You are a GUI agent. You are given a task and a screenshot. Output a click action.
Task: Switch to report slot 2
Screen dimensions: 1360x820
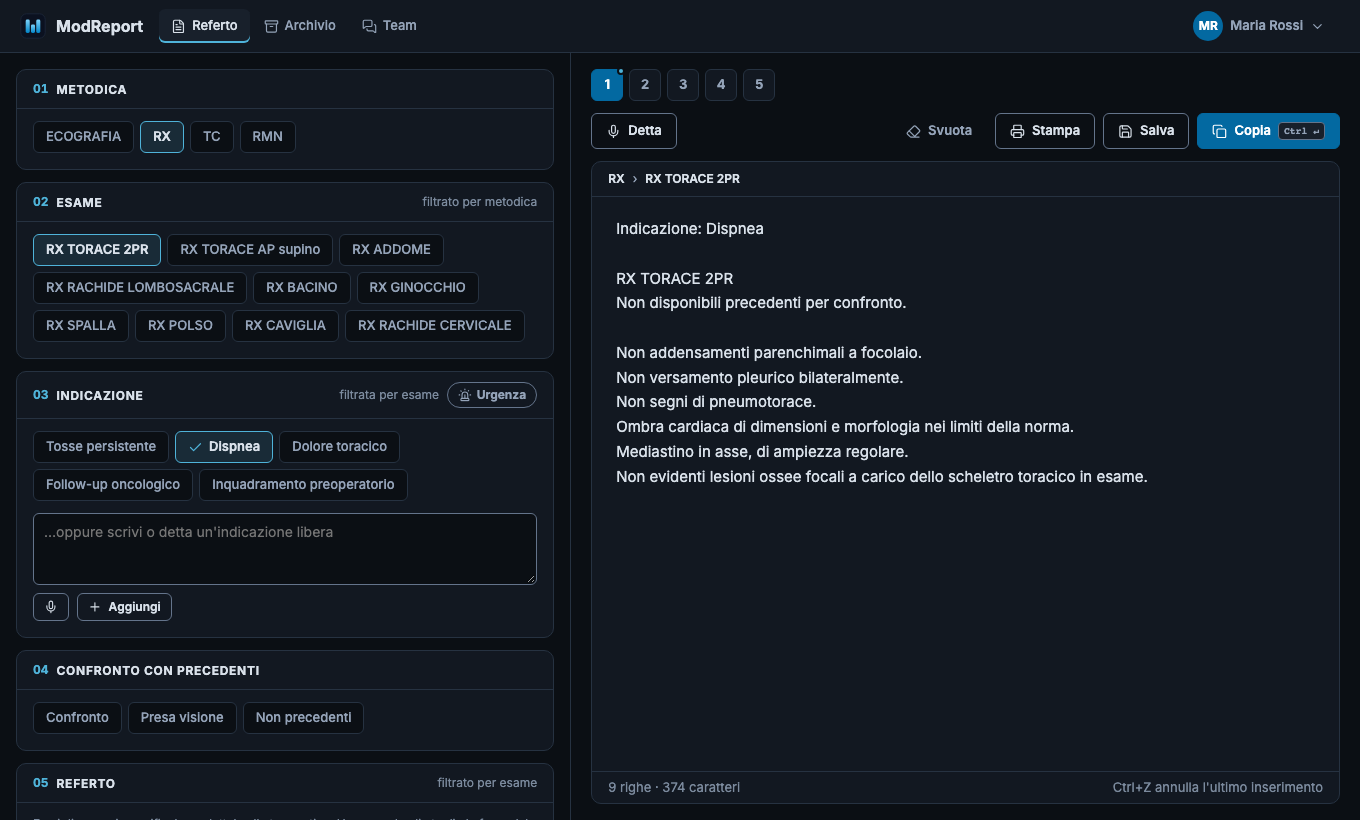pyautogui.click(x=645, y=85)
